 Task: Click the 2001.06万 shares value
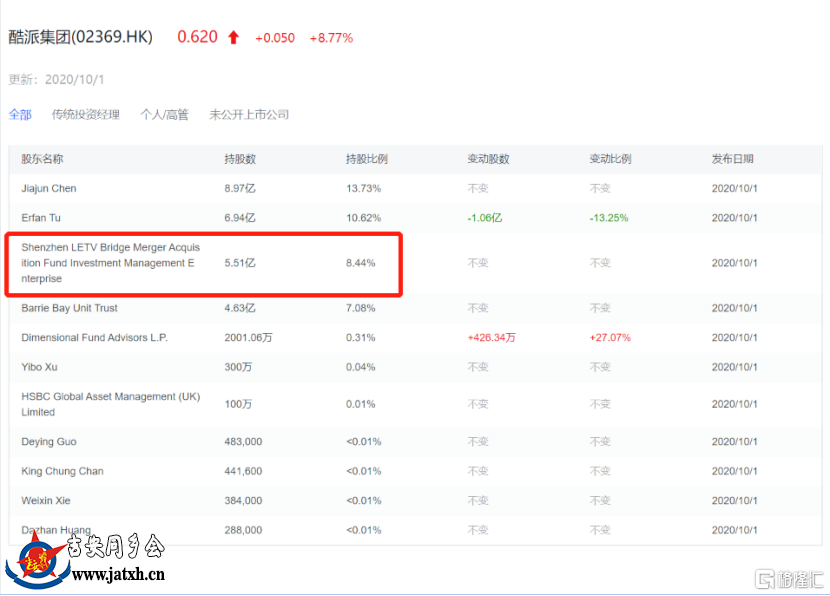tap(248, 337)
